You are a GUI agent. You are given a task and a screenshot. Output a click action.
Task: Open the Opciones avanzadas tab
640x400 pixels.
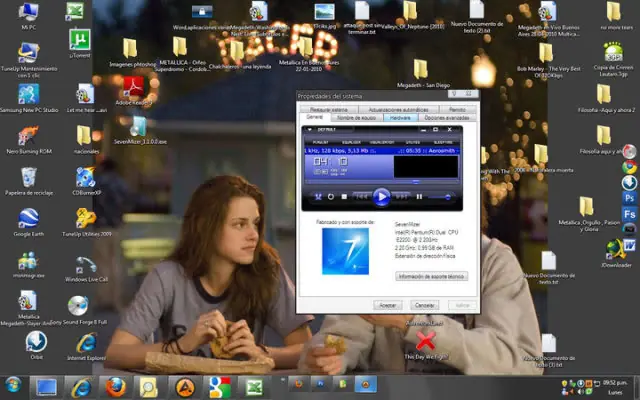tap(447, 118)
